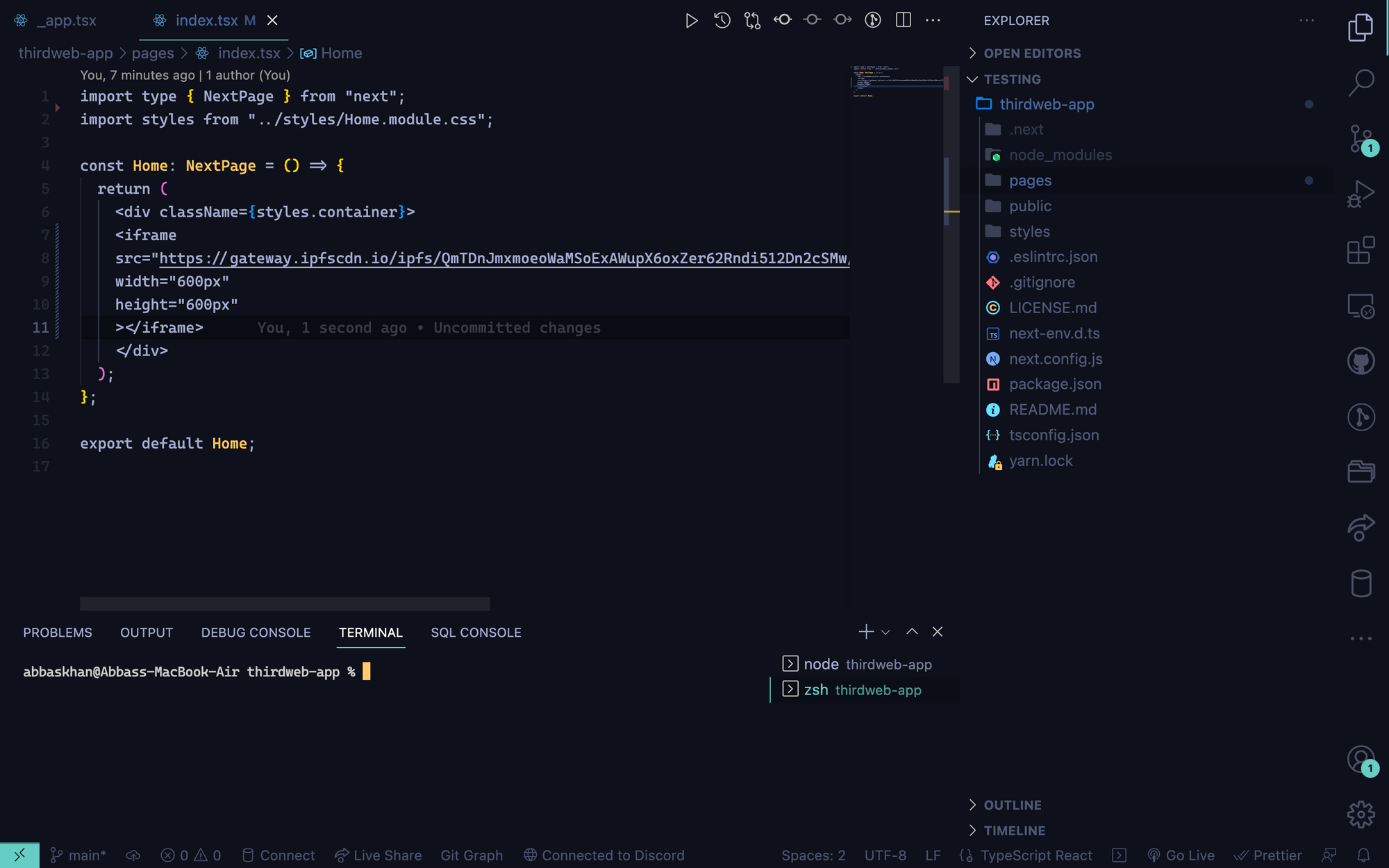1389x868 pixels.
Task: Click the horizontal editor scrollbar
Action: (x=285, y=604)
